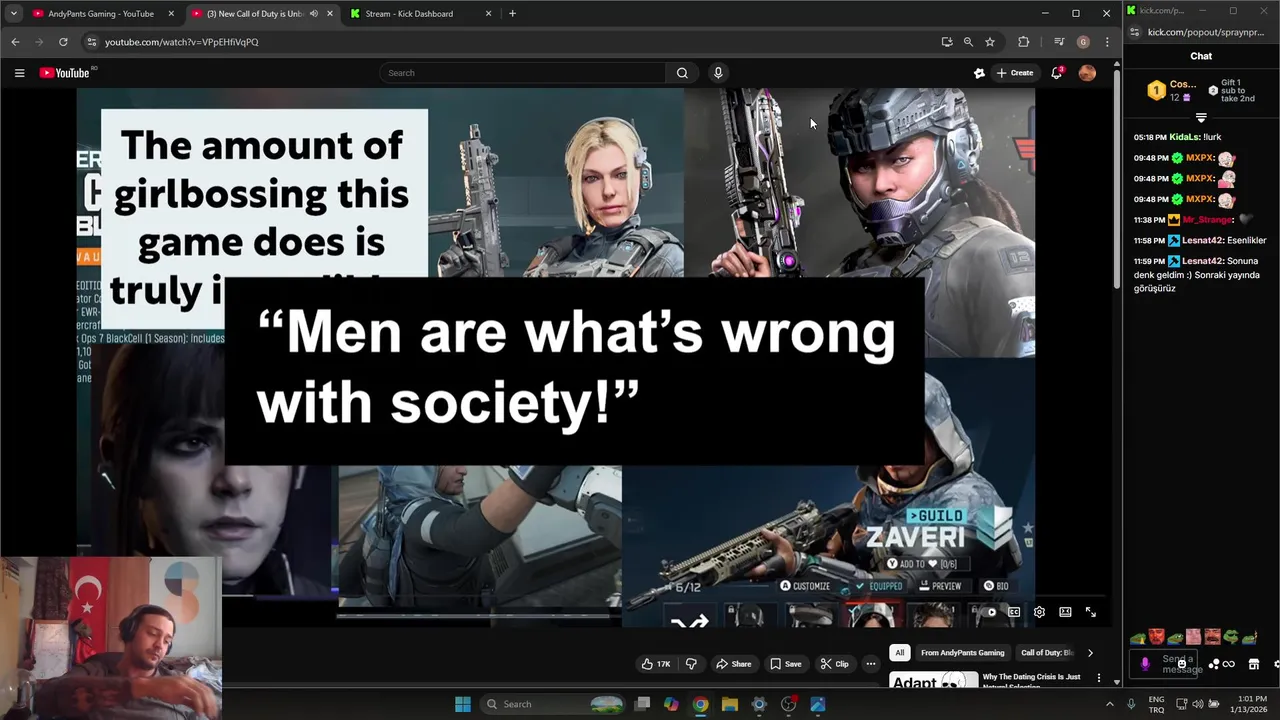Open the YouTube hamburger guide menu
This screenshot has width=1280, height=720.
point(19,73)
